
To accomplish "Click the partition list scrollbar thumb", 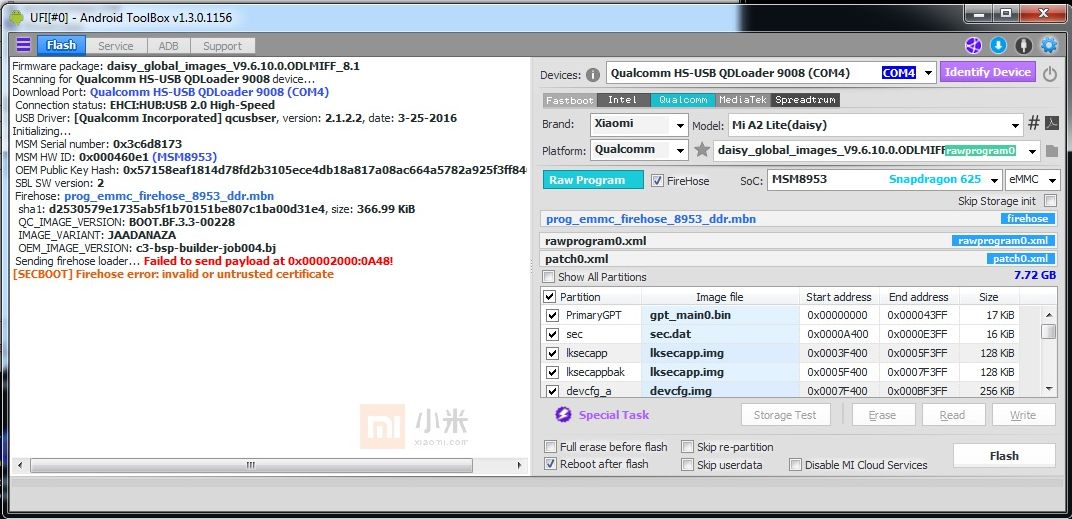I will click(1048, 332).
